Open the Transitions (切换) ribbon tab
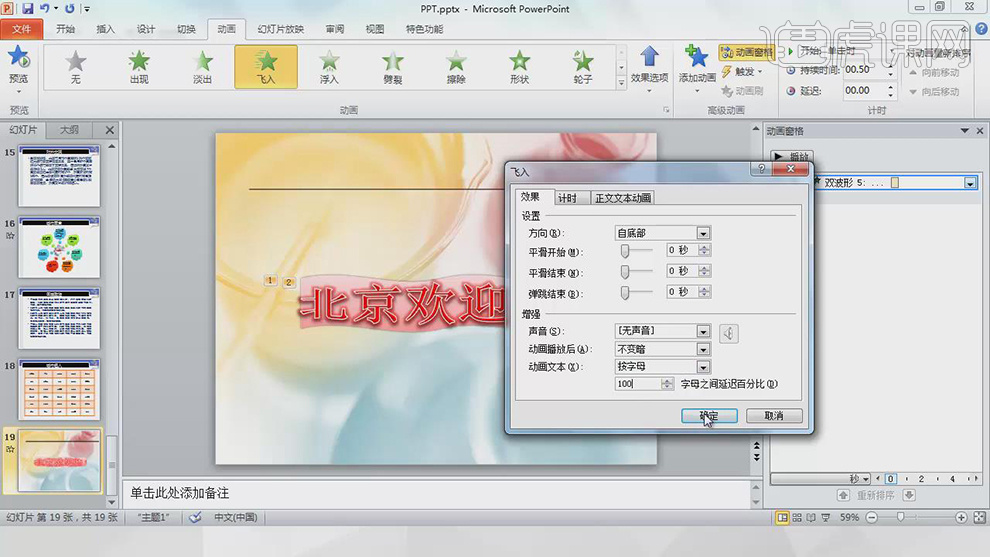Viewport: 990px width, 557px height. pyautogui.click(x=186, y=29)
